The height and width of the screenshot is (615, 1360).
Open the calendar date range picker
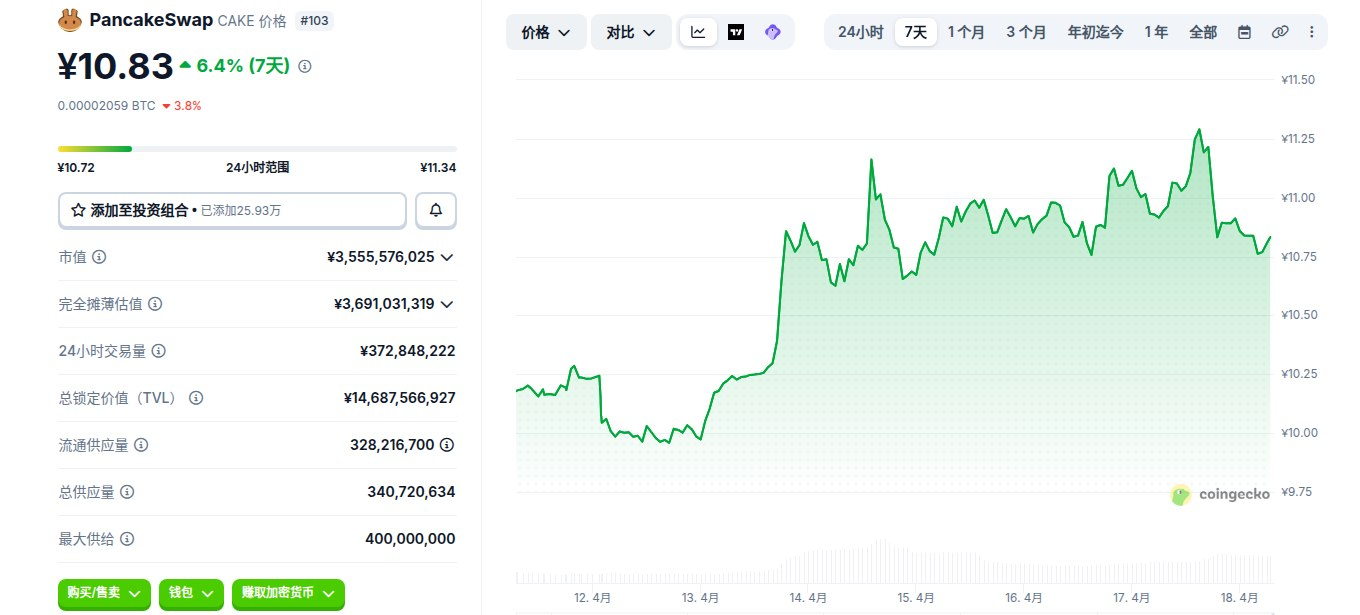pyautogui.click(x=1244, y=32)
